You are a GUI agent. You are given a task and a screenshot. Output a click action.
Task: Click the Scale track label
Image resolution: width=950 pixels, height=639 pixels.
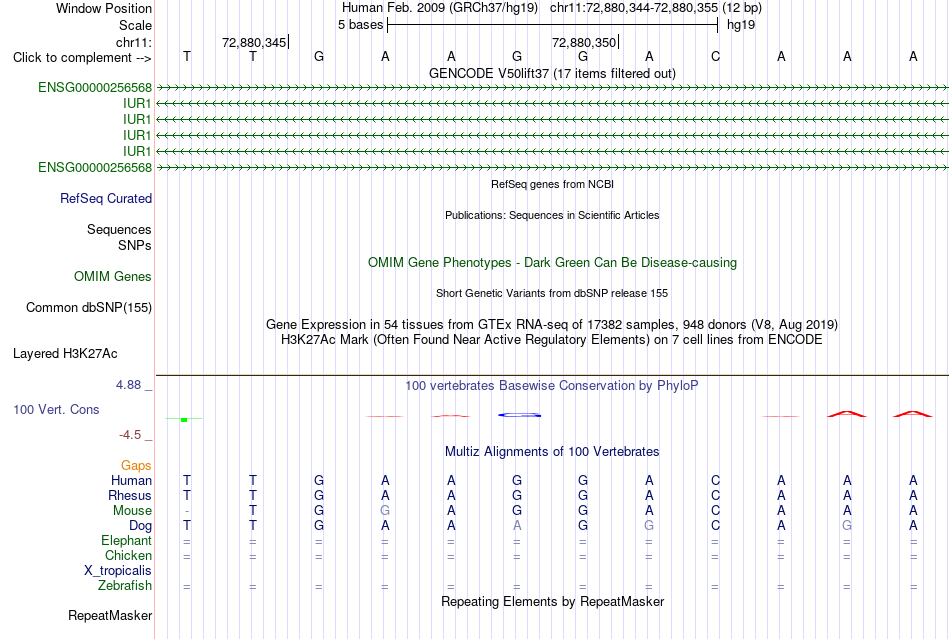point(135,25)
